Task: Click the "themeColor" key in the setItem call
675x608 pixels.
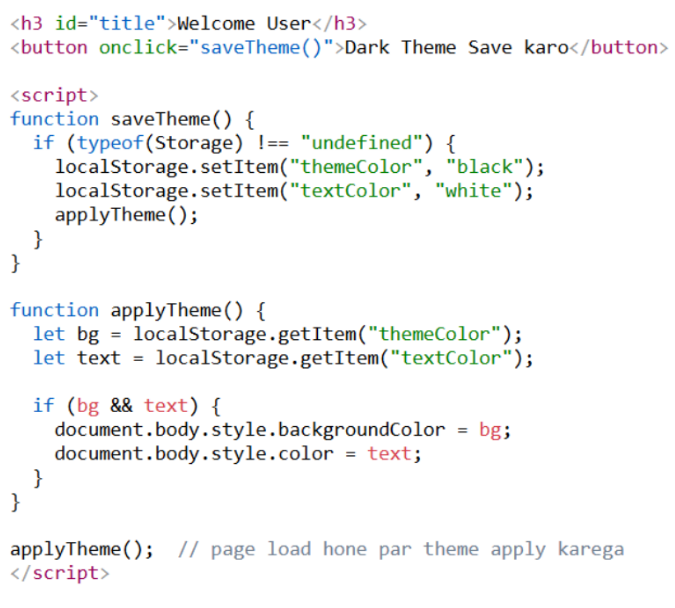Action: (356, 167)
